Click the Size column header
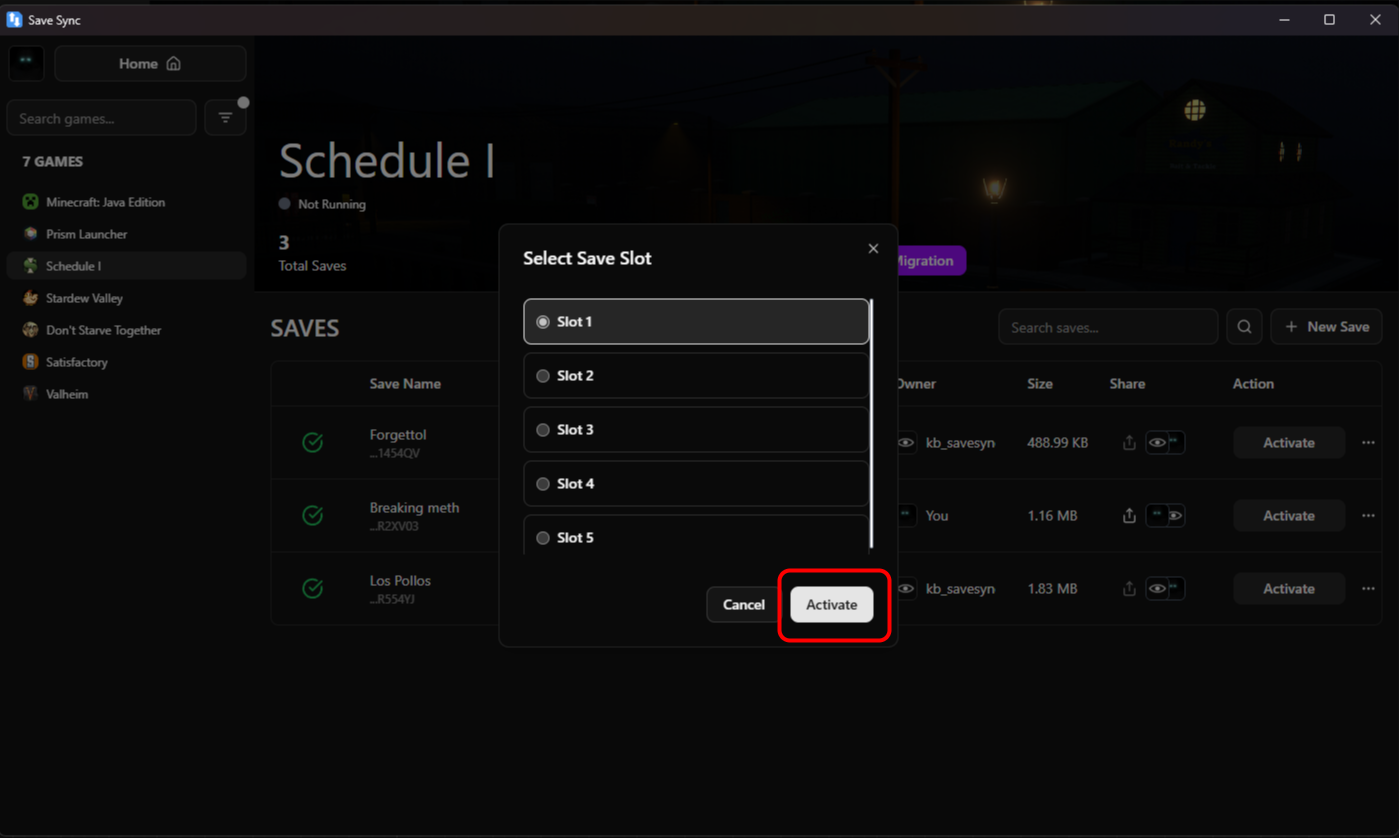Image resolution: width=1399 pixels, height=838 pixels. point(1040,384)
